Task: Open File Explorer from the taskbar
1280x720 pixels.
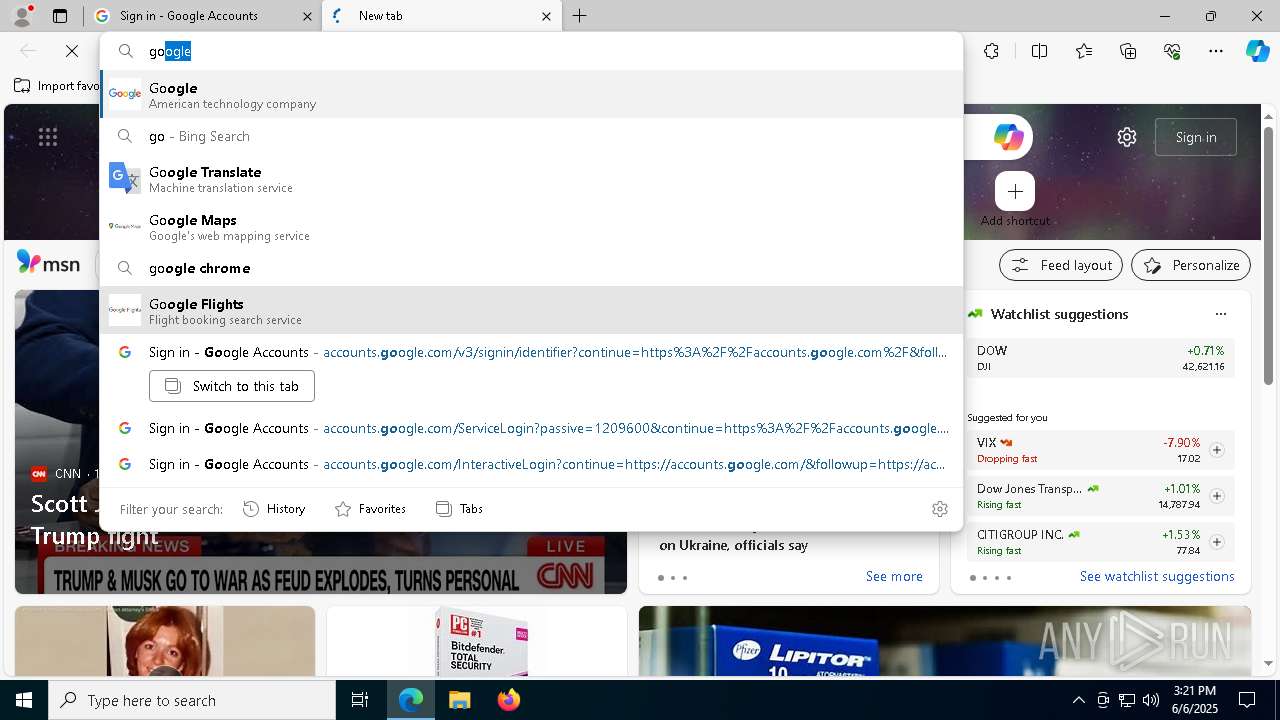Action: coord(459,700)
